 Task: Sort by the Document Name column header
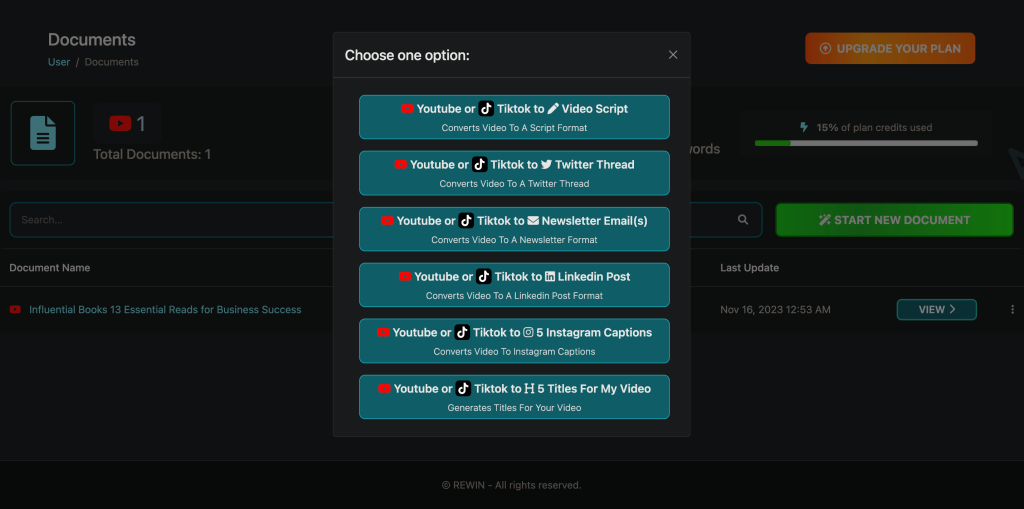pos(50,268)
